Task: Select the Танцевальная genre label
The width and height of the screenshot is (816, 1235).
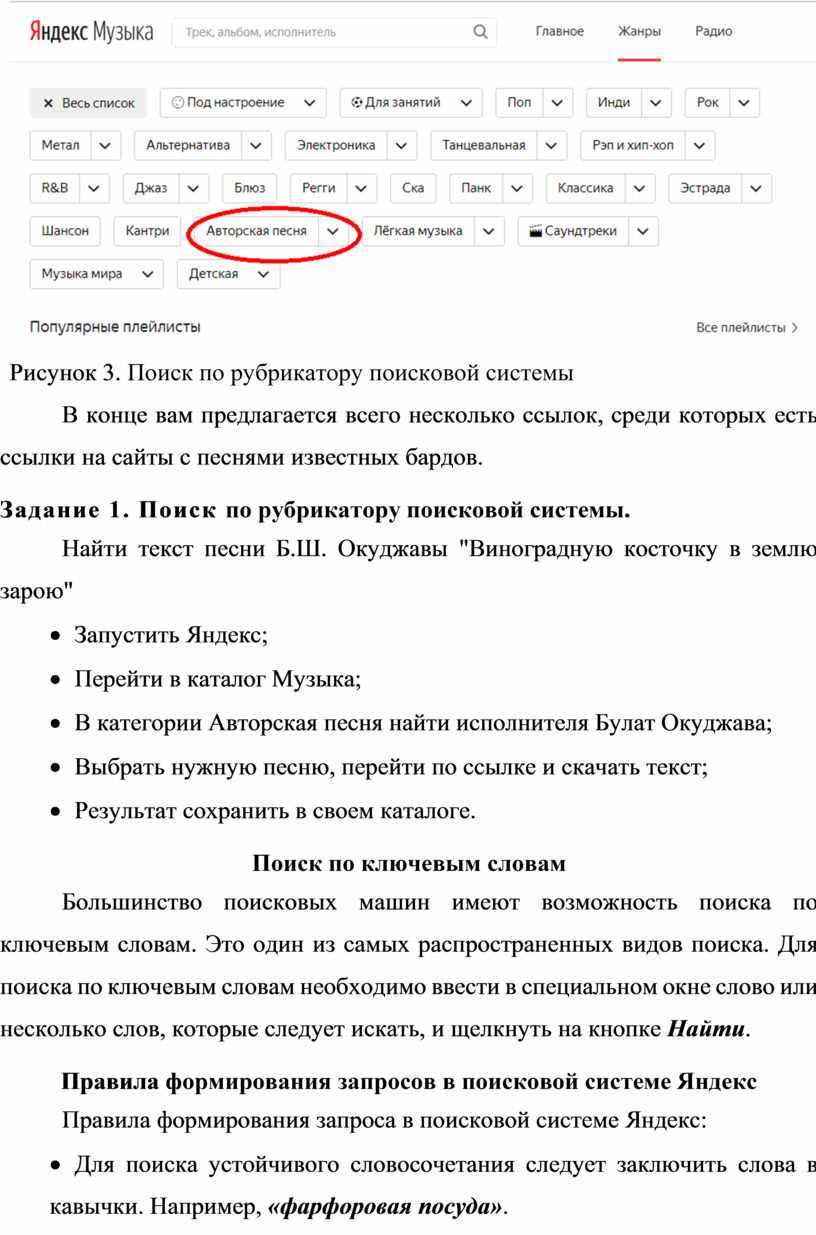Action: [x=483, y=146]
